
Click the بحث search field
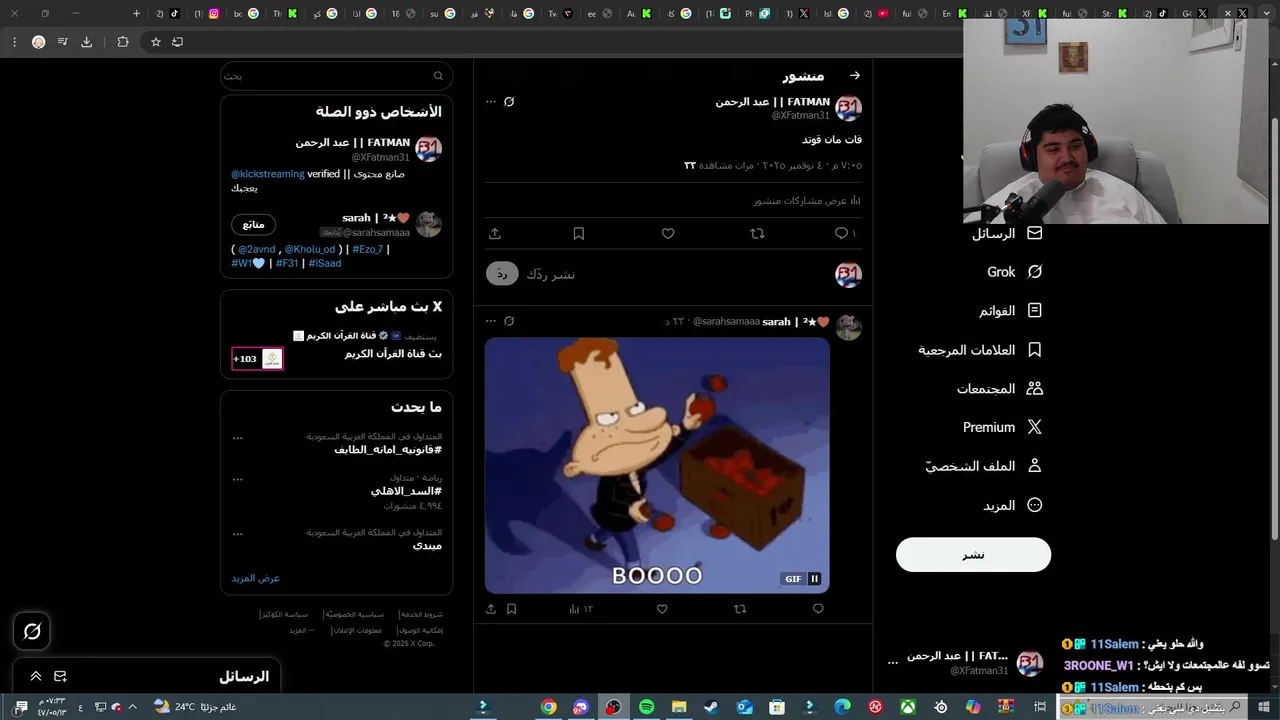pos(336,76)
